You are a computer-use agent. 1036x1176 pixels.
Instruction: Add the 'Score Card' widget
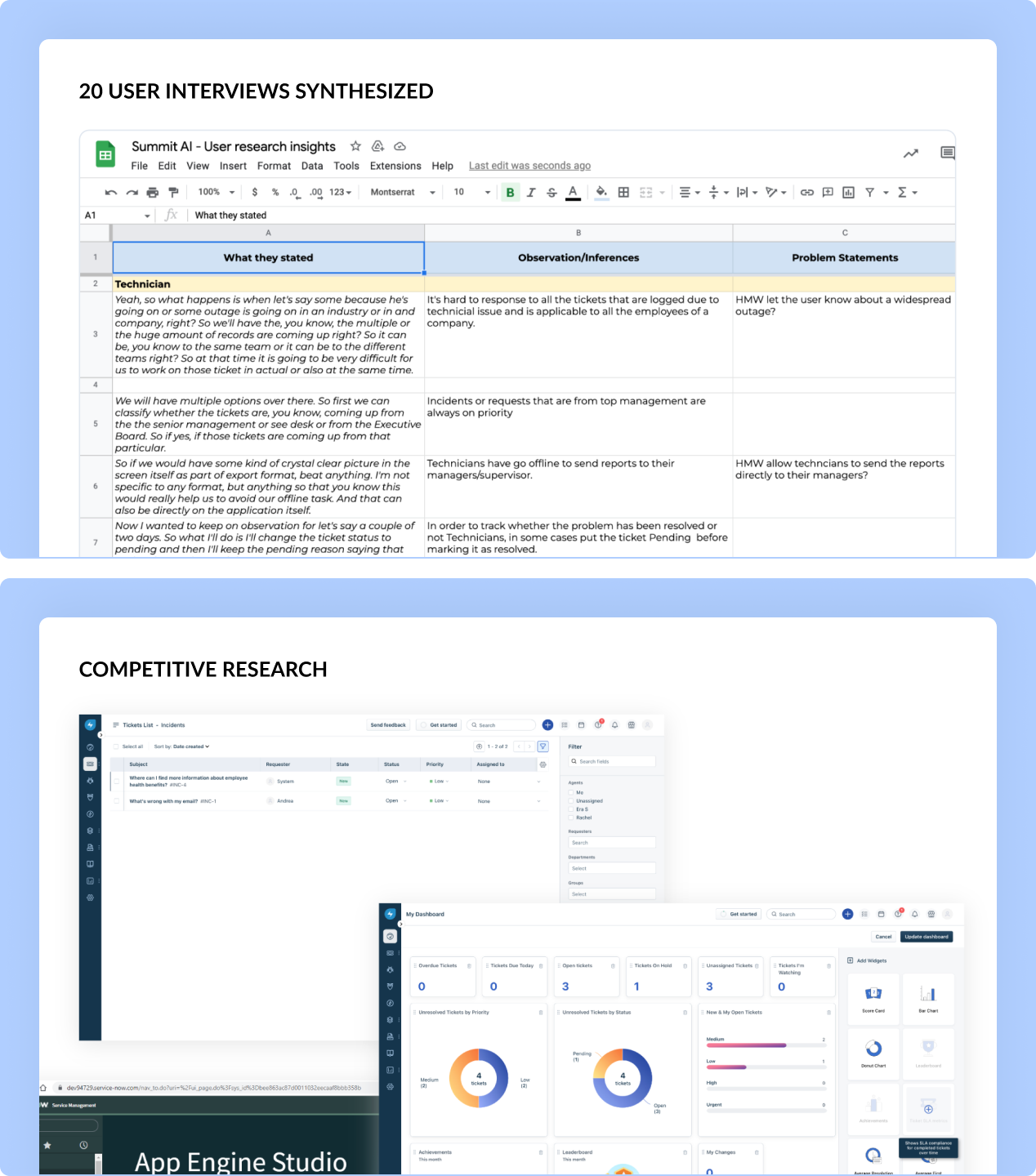[873, 998]
